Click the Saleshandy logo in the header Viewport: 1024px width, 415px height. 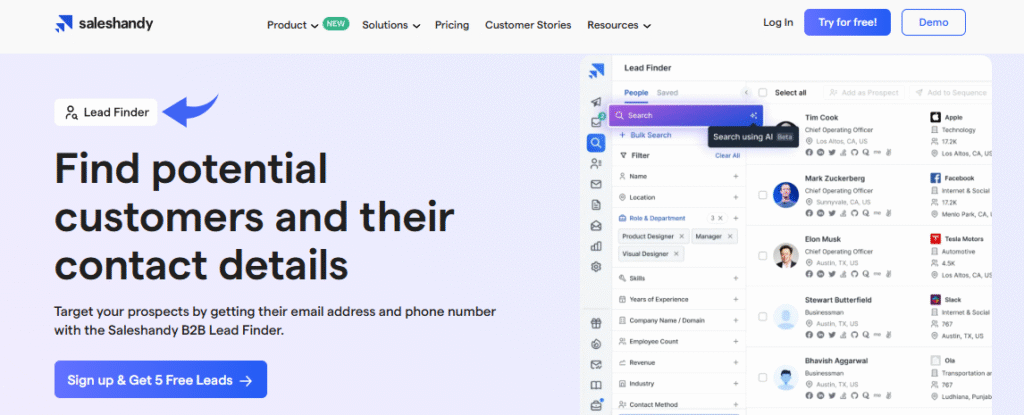pos(104,24)
